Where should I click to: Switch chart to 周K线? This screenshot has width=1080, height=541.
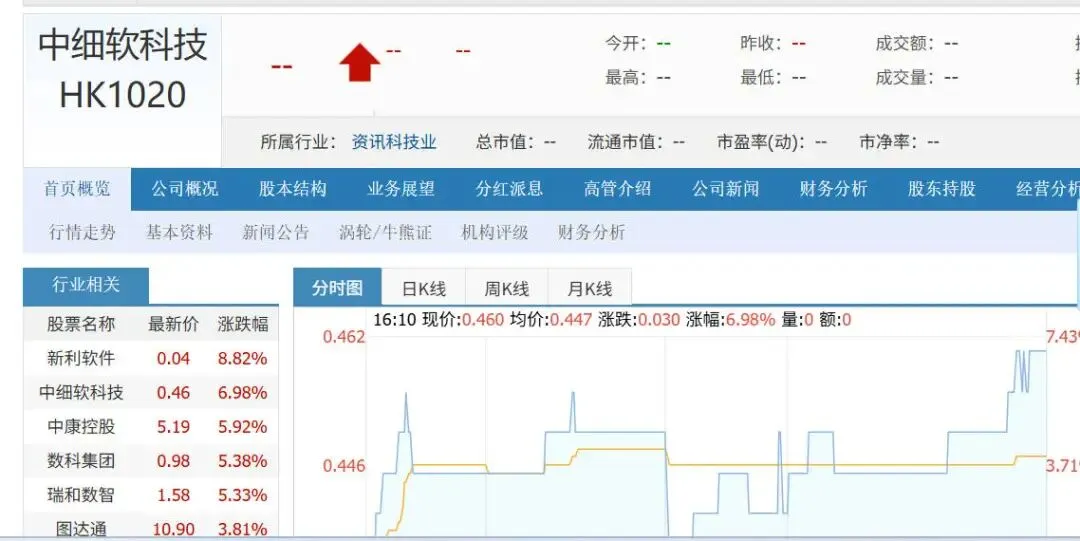tap(507, 288)
